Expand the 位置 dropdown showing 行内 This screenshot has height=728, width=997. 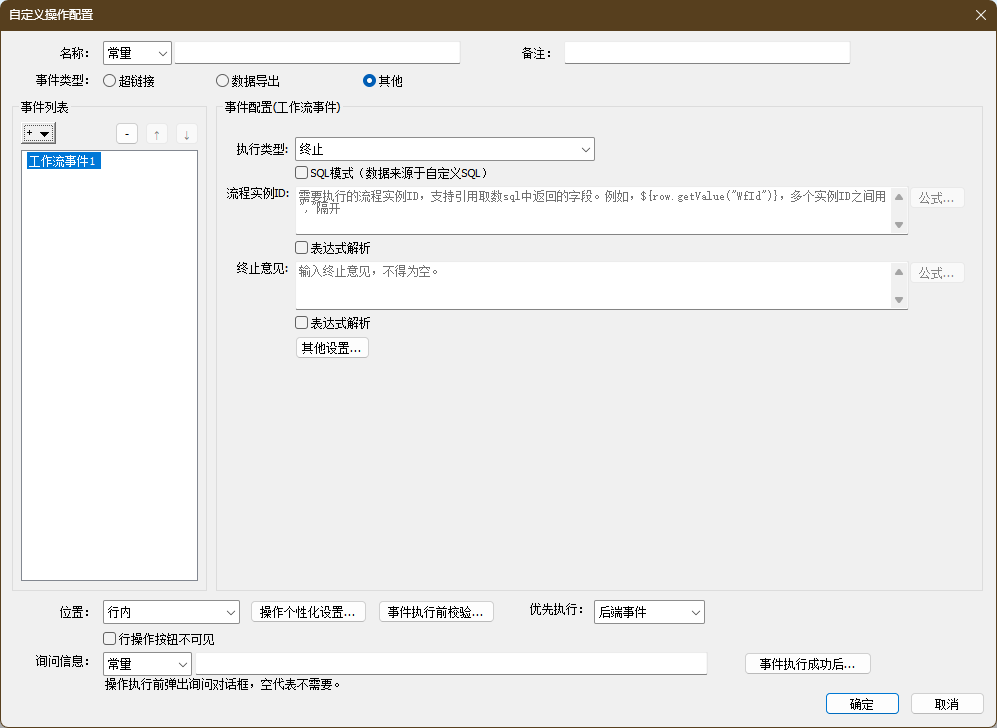(x=171, y=612)
